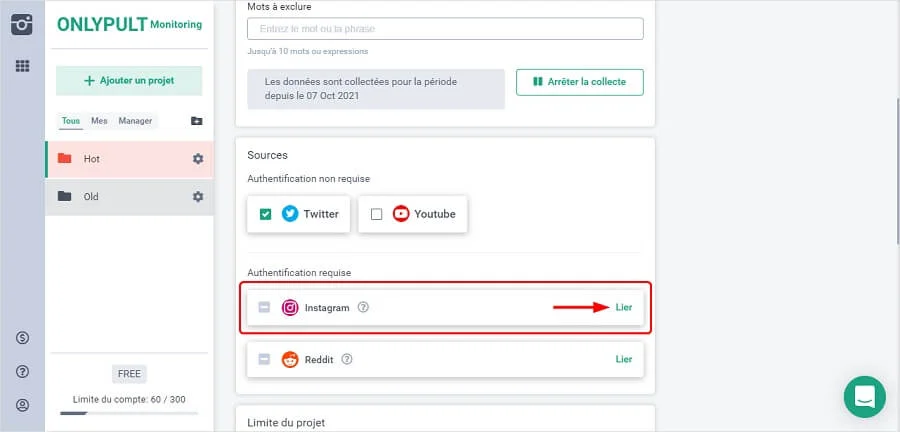Focus the Mots à exclure input field

point(445,29)
